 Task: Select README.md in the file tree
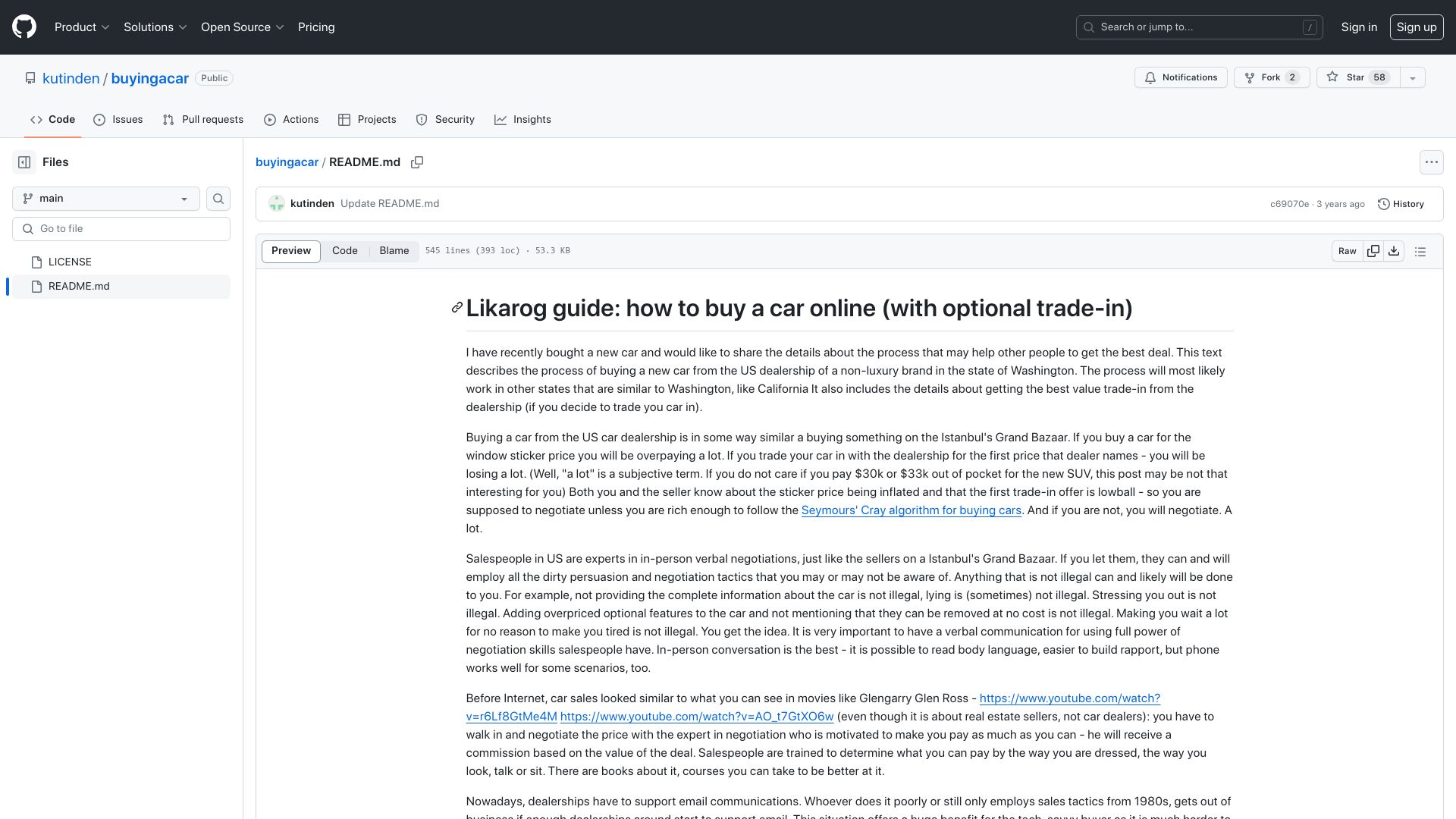(x=121, y=287)
